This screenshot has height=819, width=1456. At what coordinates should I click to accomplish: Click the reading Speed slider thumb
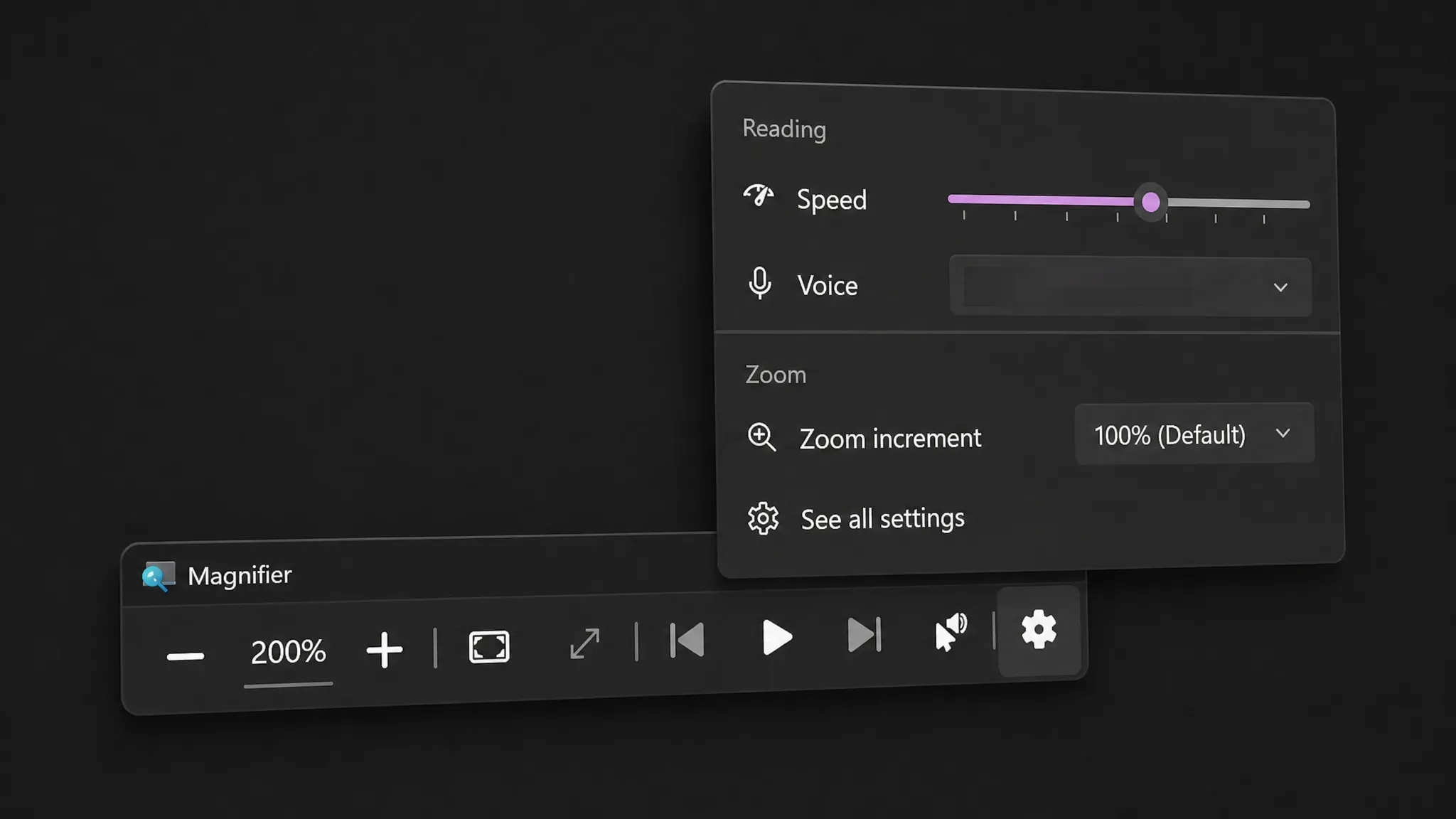coord(1151,203)
